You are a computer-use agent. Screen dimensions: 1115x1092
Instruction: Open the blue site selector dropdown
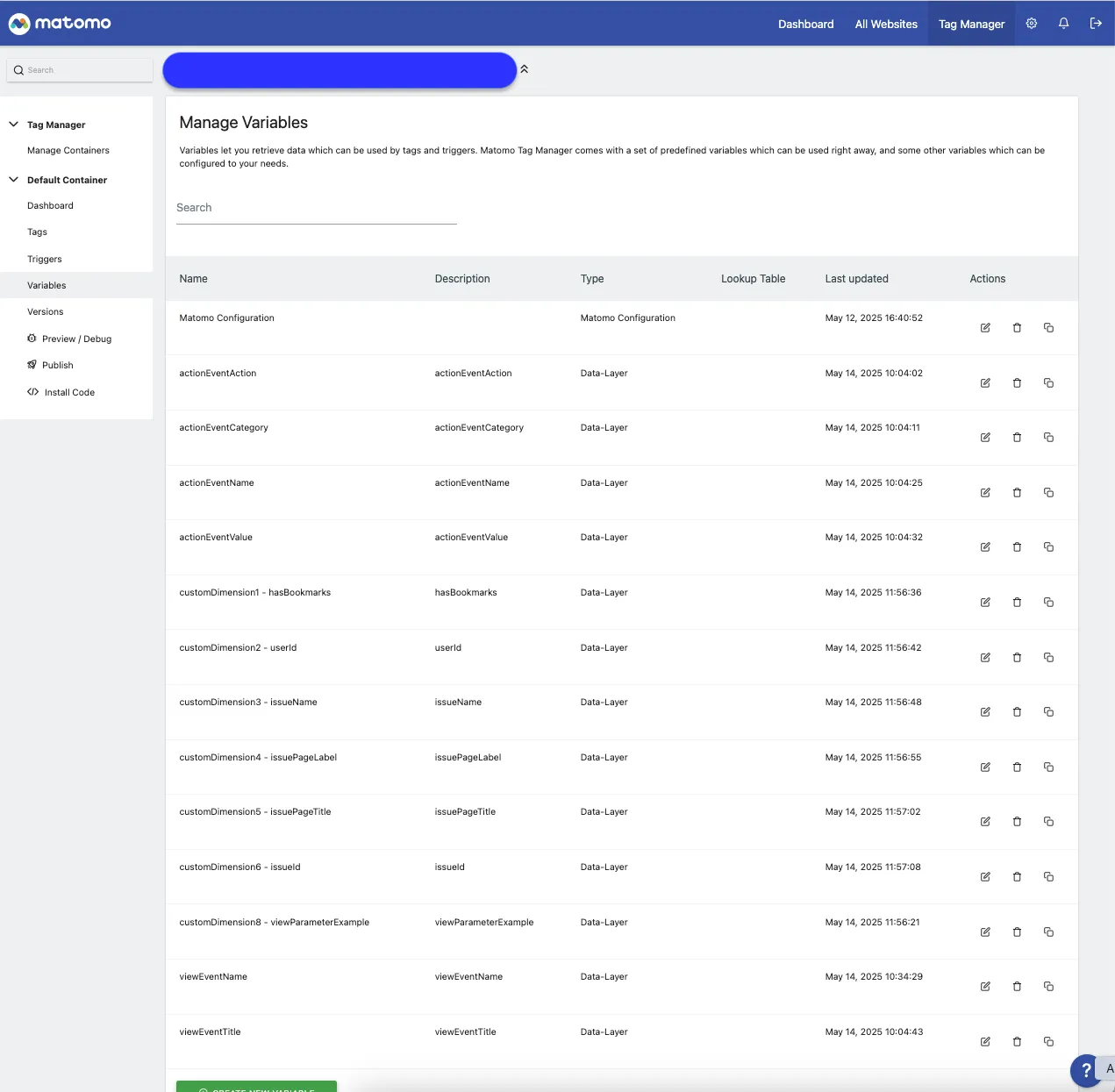point(340,70)
